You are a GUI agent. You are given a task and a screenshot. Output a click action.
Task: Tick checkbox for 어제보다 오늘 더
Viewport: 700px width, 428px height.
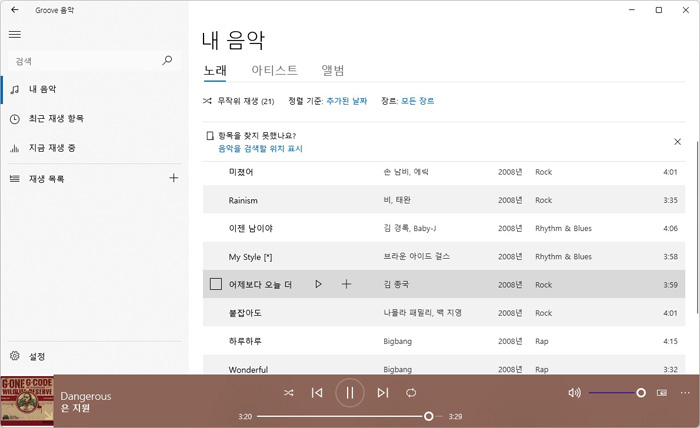click(x=216, y=284)
